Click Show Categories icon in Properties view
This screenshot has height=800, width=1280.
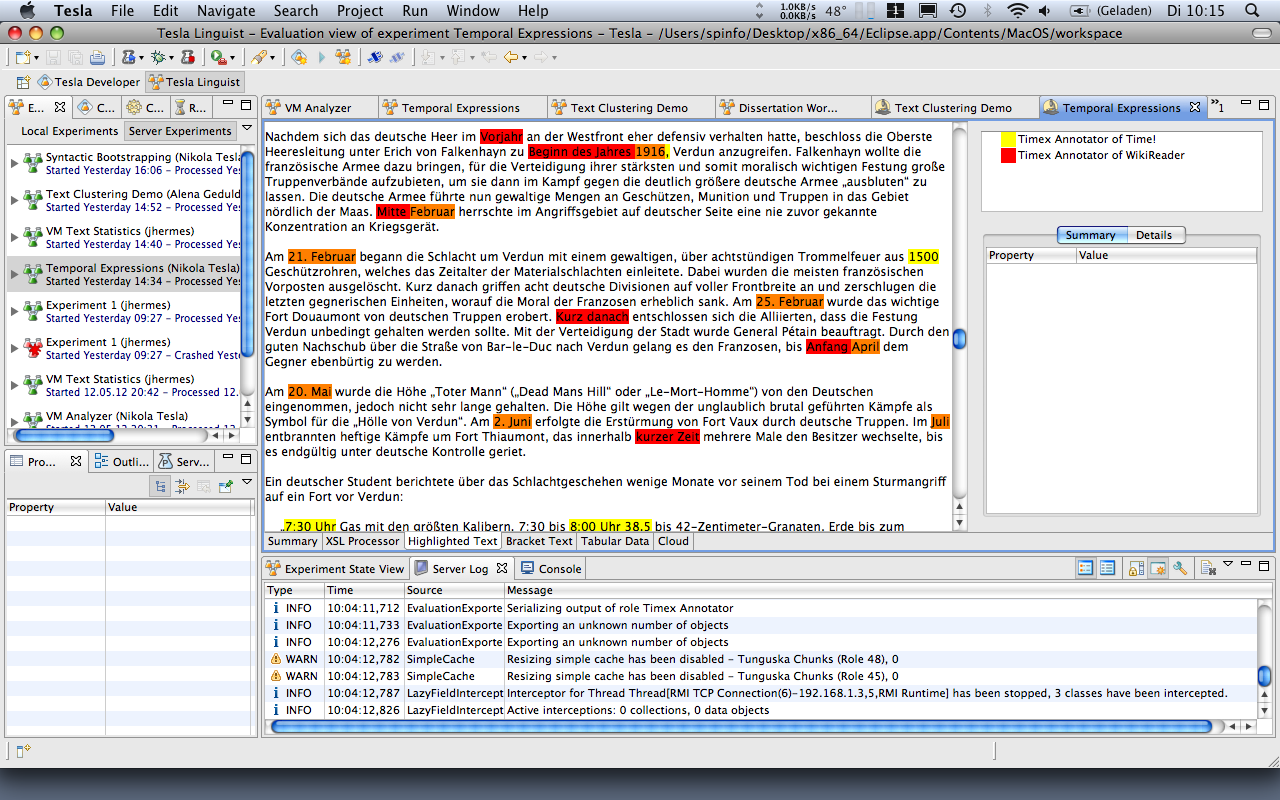click(x=161, y=486)
